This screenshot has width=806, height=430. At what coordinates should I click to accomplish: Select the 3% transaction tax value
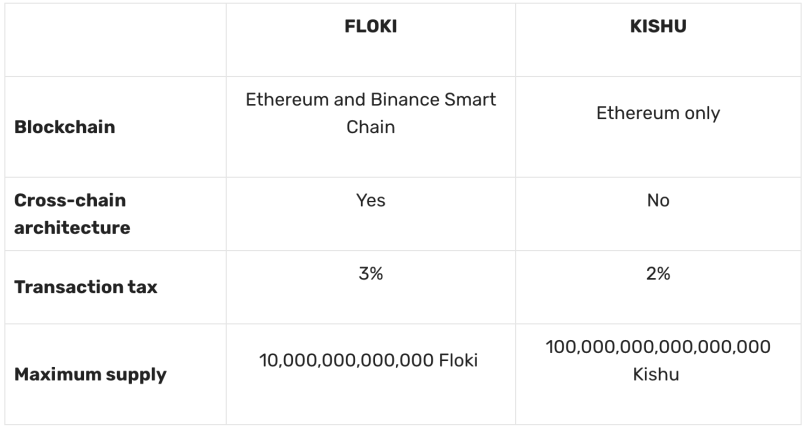tap(371, 273)
